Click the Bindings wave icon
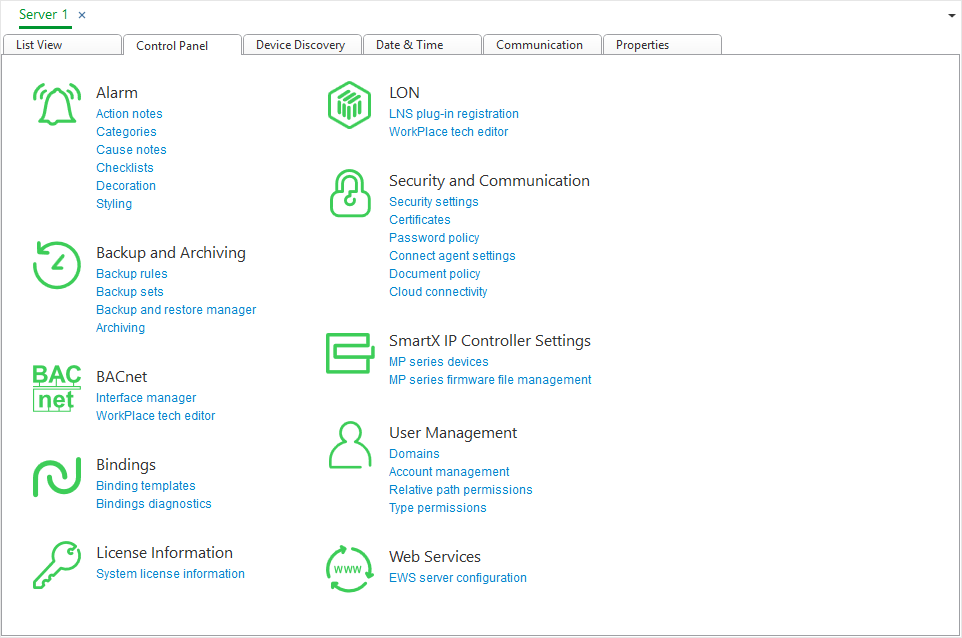962x638 pixels. [56, 477]
